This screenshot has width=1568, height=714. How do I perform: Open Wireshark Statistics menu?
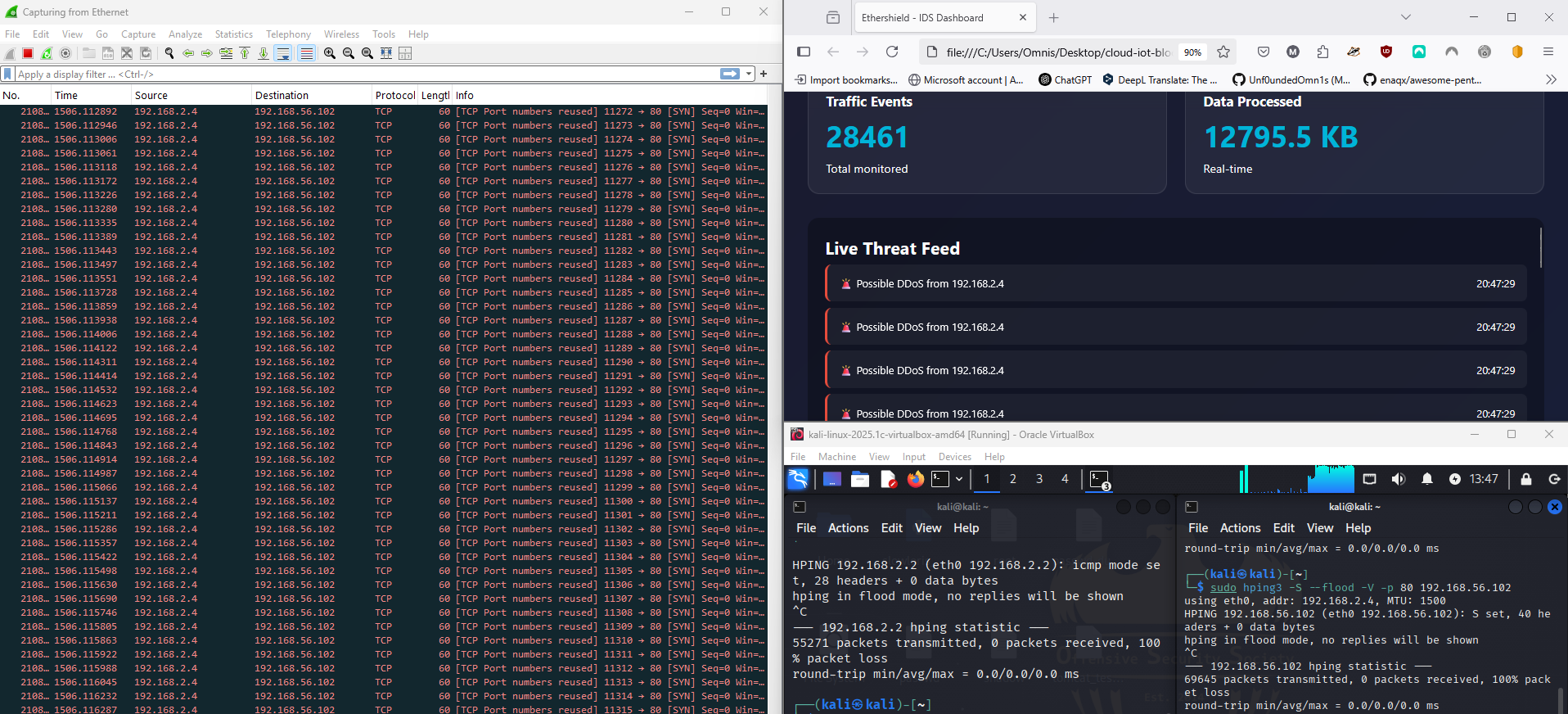(x=234, y=34)
